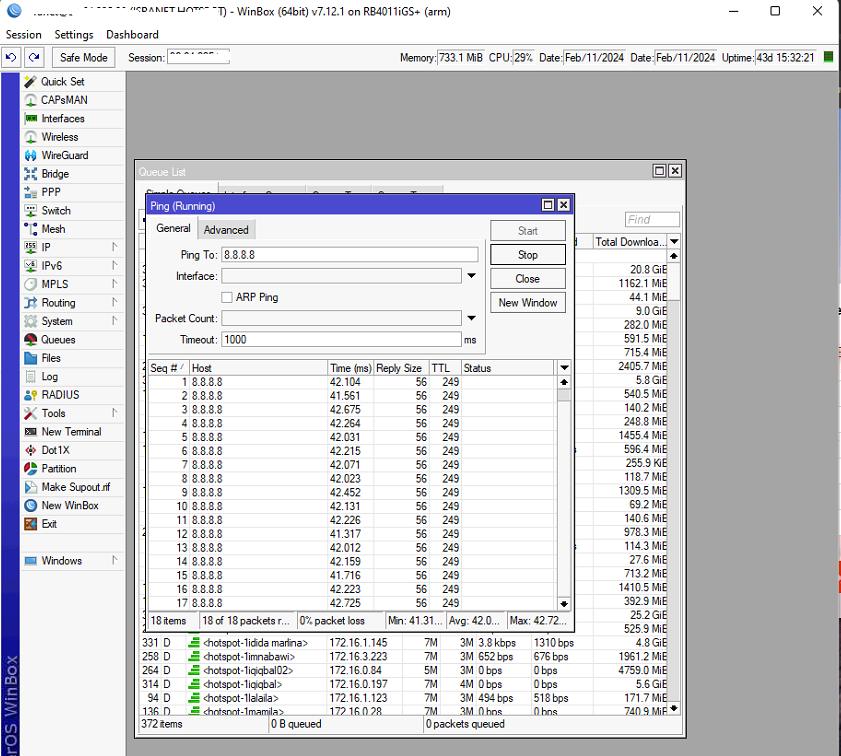
Task: Open the Settings menu
Action: tap(74, 34)
